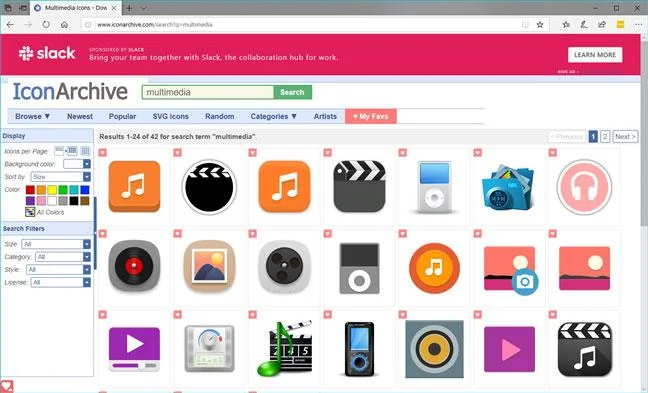Open the blue media folder icon
648x393 pixels.
508,187
